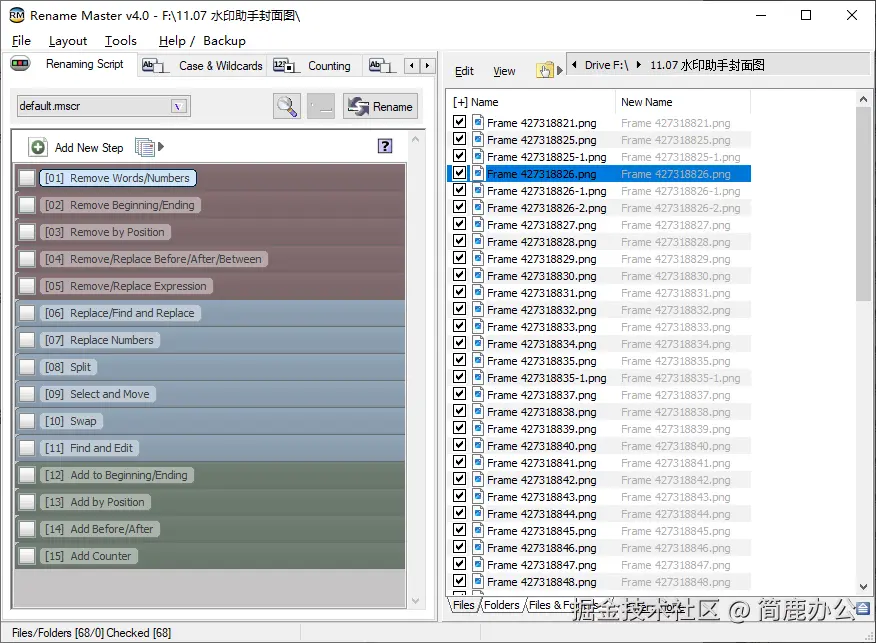Click the file icon of Frame 427318844.png
The width and height of the screenshot is (876, 643).
pos(478,513)
